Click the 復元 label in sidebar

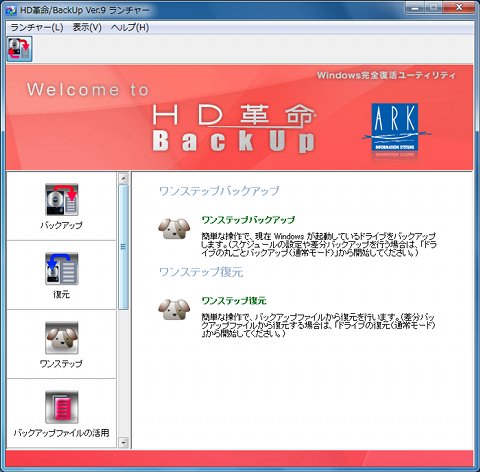click(61, 294)
